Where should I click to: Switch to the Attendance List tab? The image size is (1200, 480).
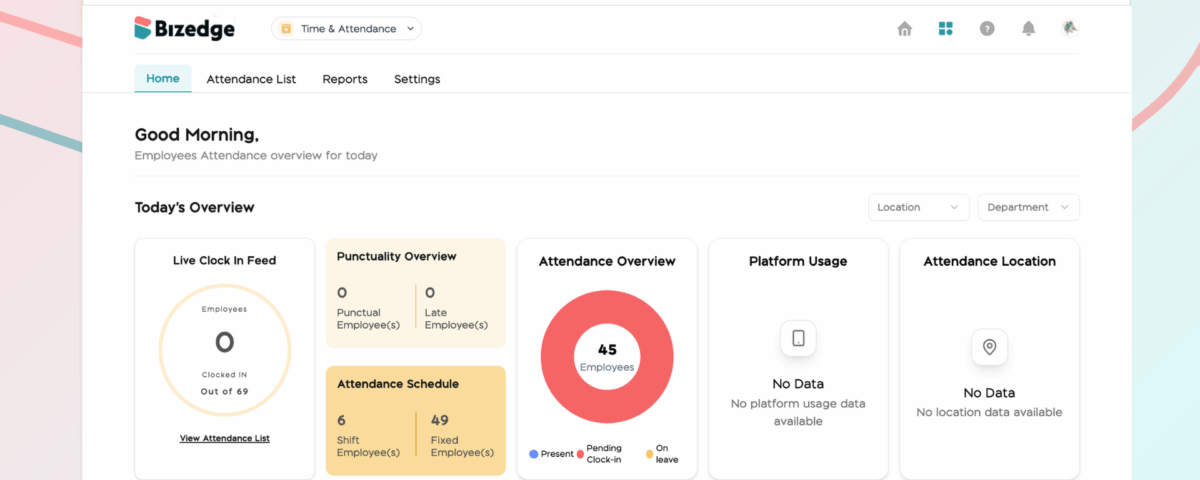click(x=251, y=79)
